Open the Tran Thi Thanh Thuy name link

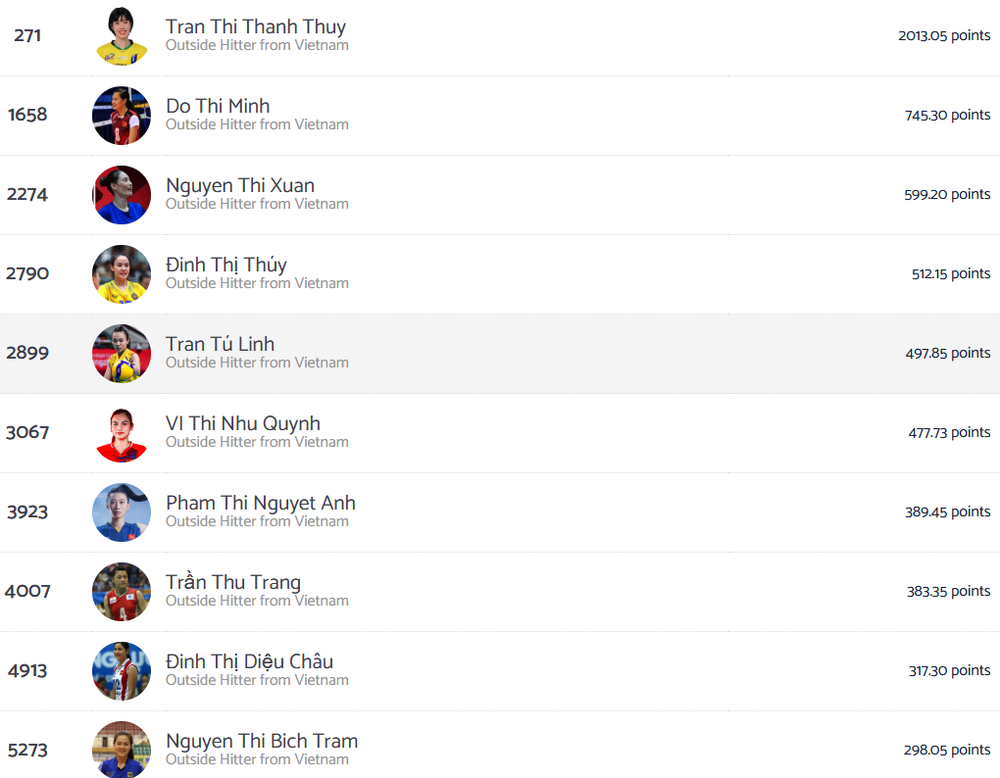coord(256,27)
